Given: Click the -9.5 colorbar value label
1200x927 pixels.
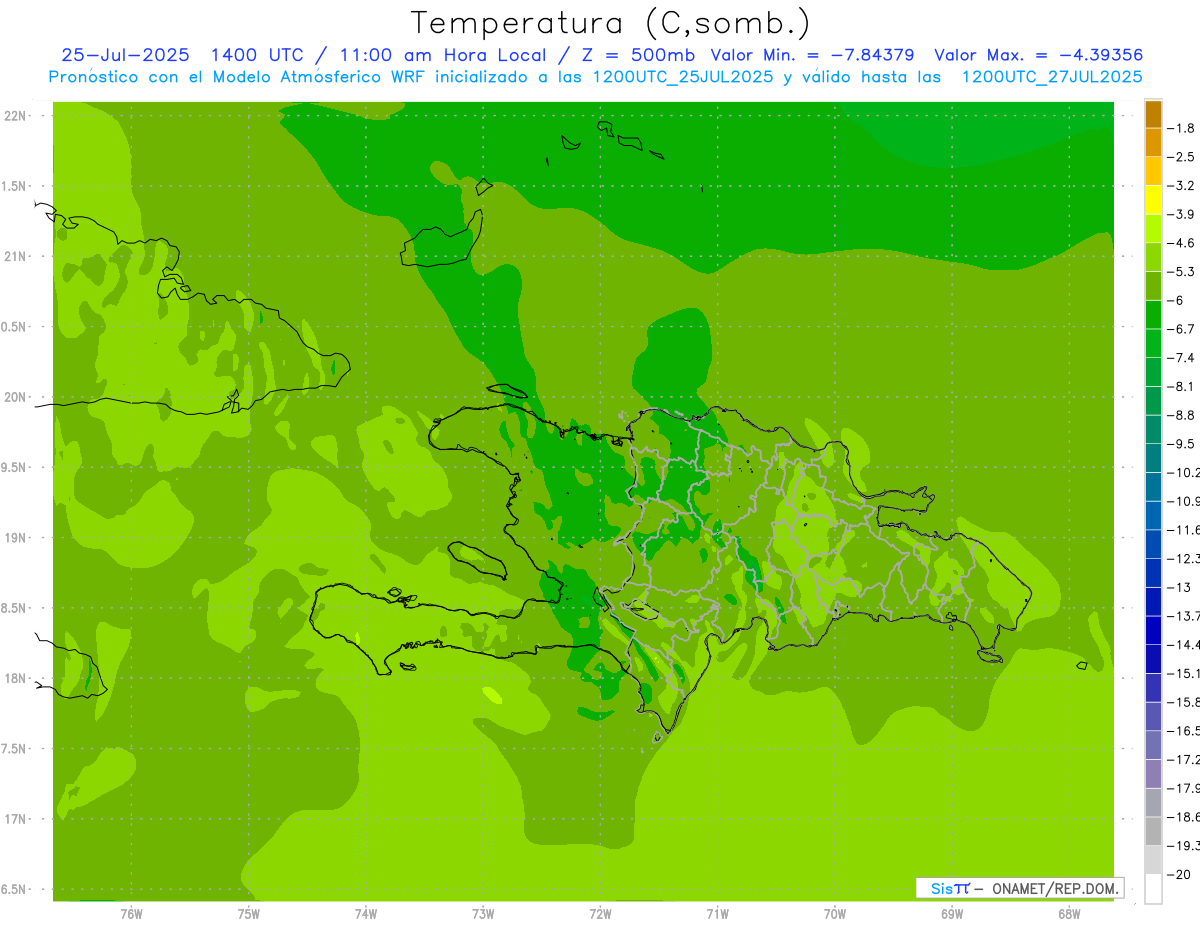Looking at the screenshot, I should (1181, 444).
